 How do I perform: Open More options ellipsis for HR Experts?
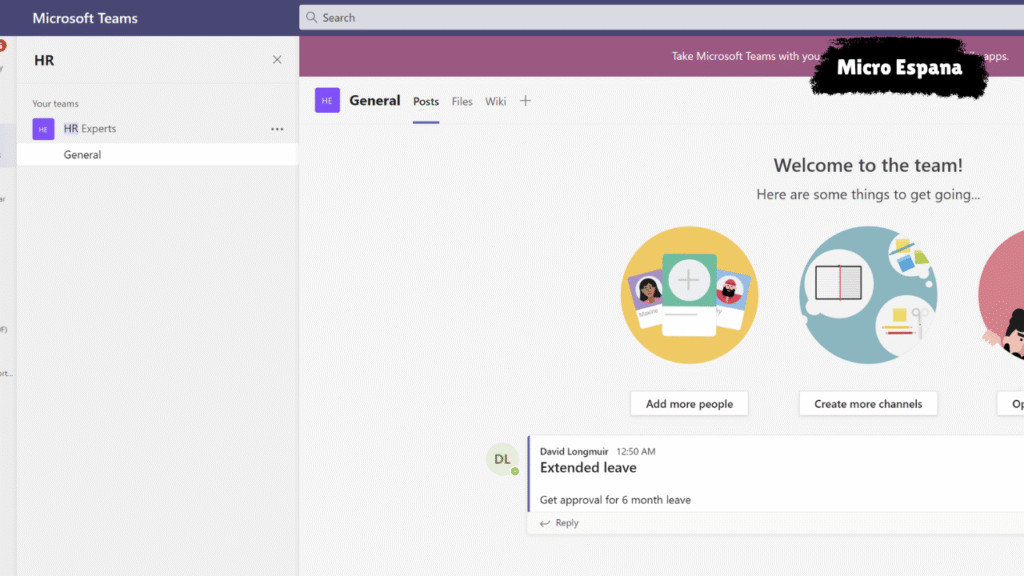pyautogui.click(x=277, y=129)
